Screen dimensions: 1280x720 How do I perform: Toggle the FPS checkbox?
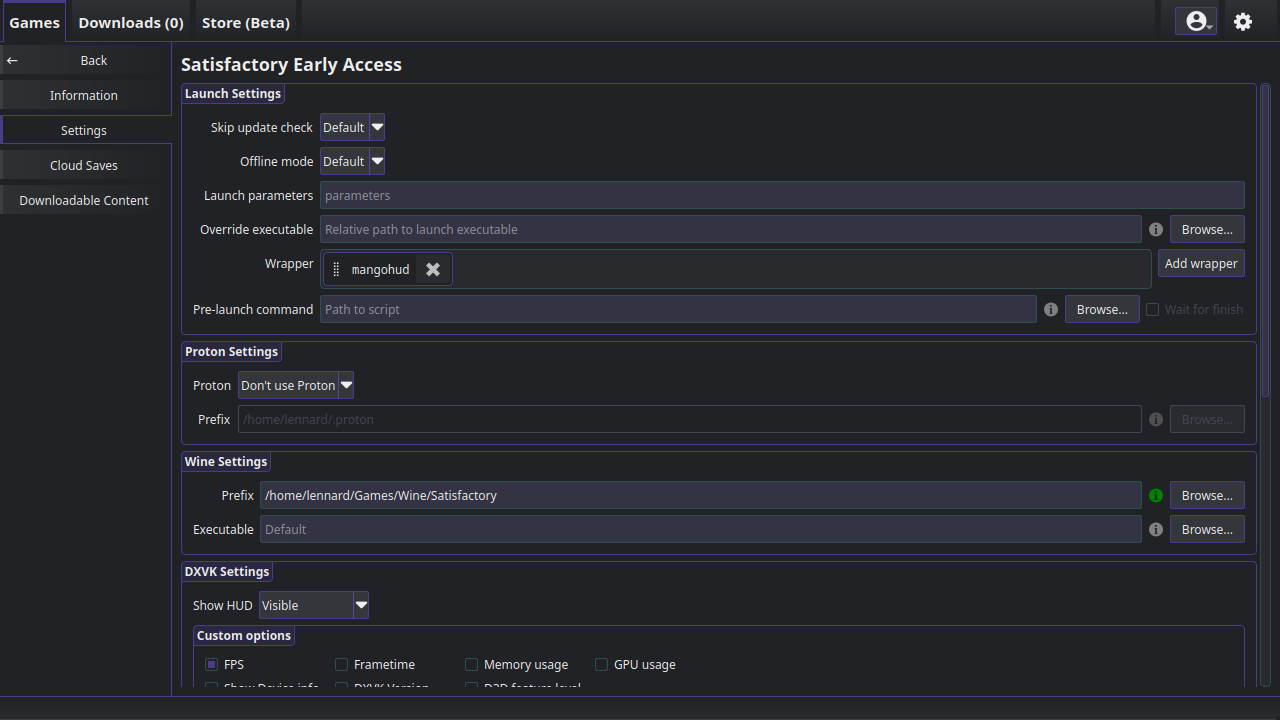[211, 664]
